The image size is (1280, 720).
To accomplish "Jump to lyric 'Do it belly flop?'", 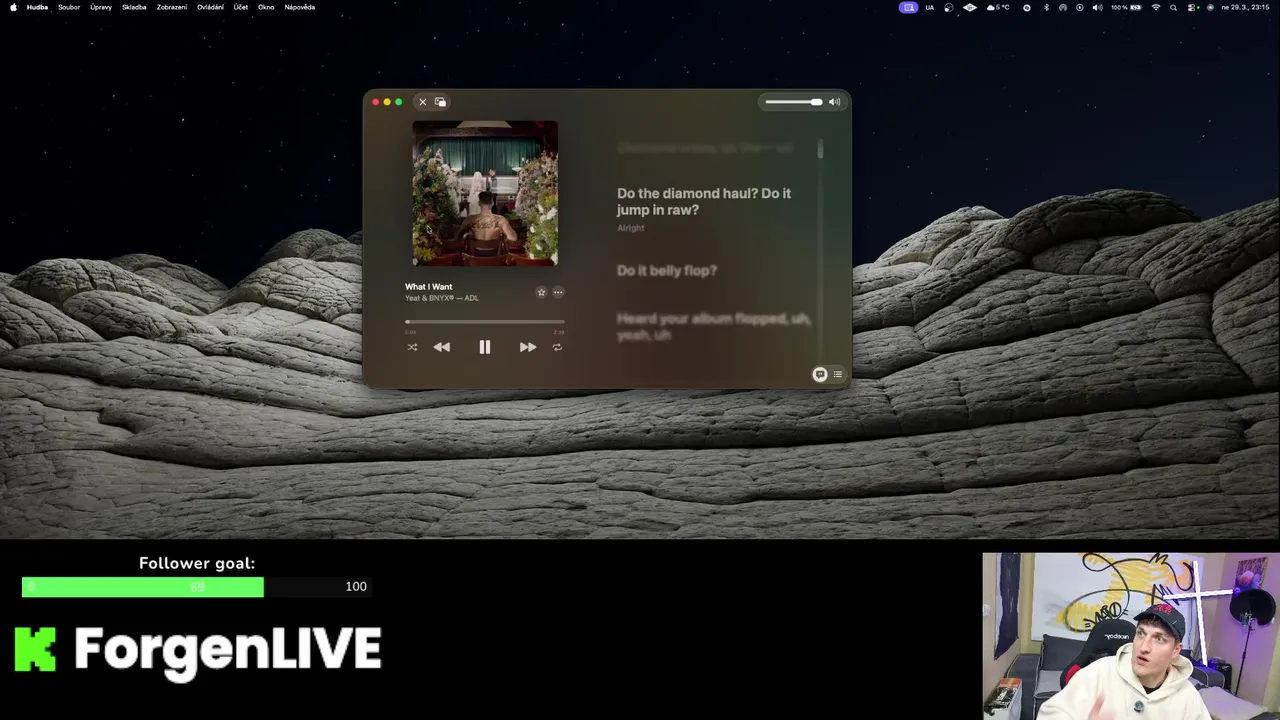I will click(x=667, y=270).
